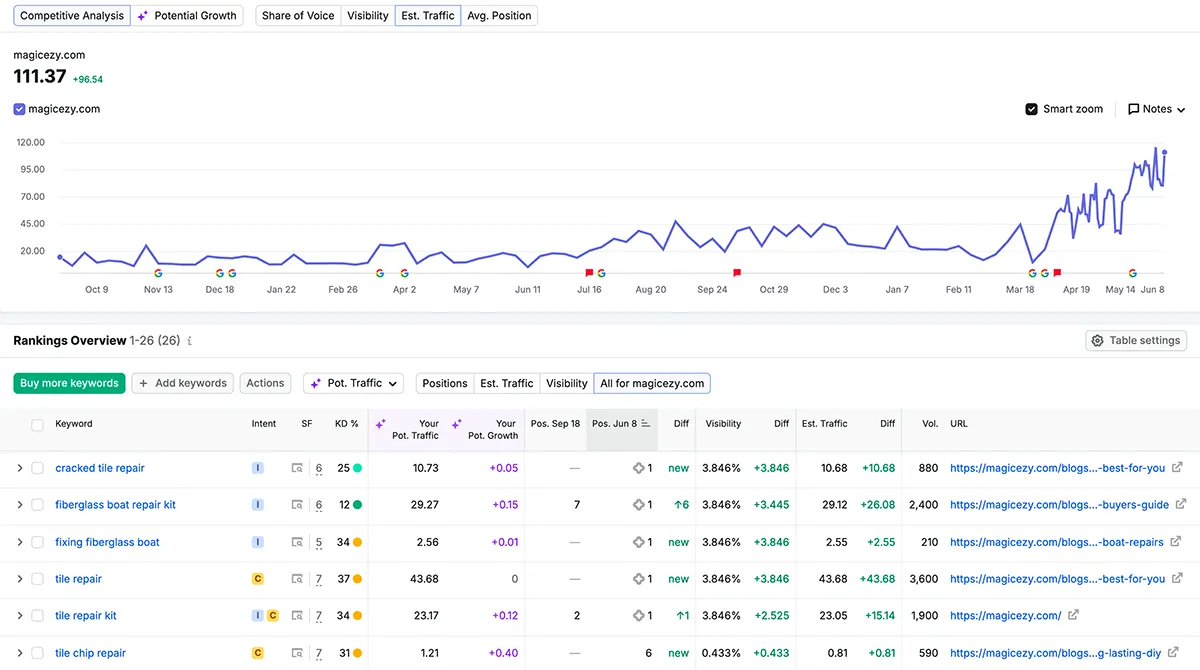1200x670 pixels.
Task: Show the Positions table view
Action: point(445,383)
